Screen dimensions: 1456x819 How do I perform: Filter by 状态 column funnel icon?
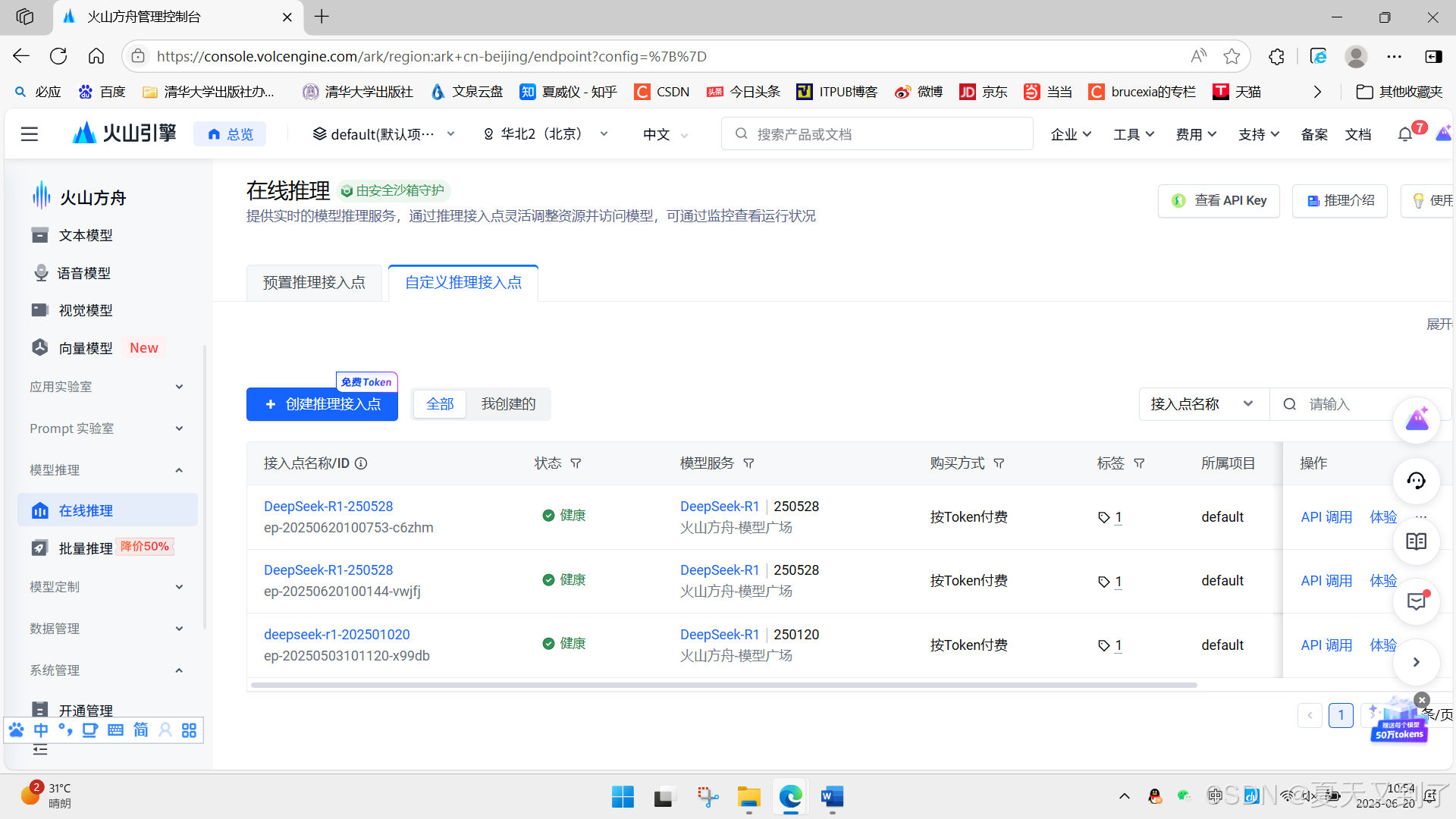pyautogui.click(x=576, y=463)
